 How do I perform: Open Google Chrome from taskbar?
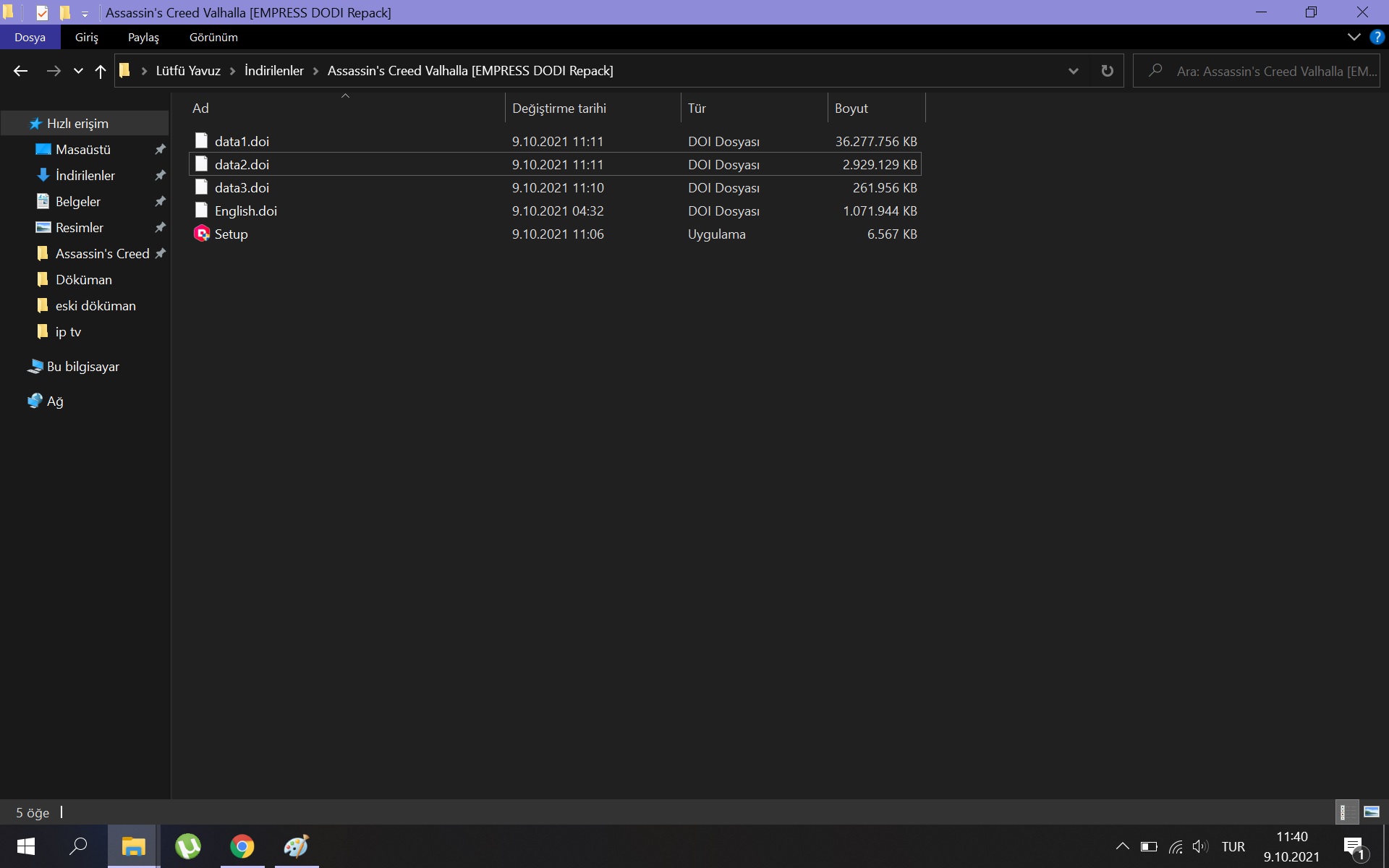[x=242, y=846]
